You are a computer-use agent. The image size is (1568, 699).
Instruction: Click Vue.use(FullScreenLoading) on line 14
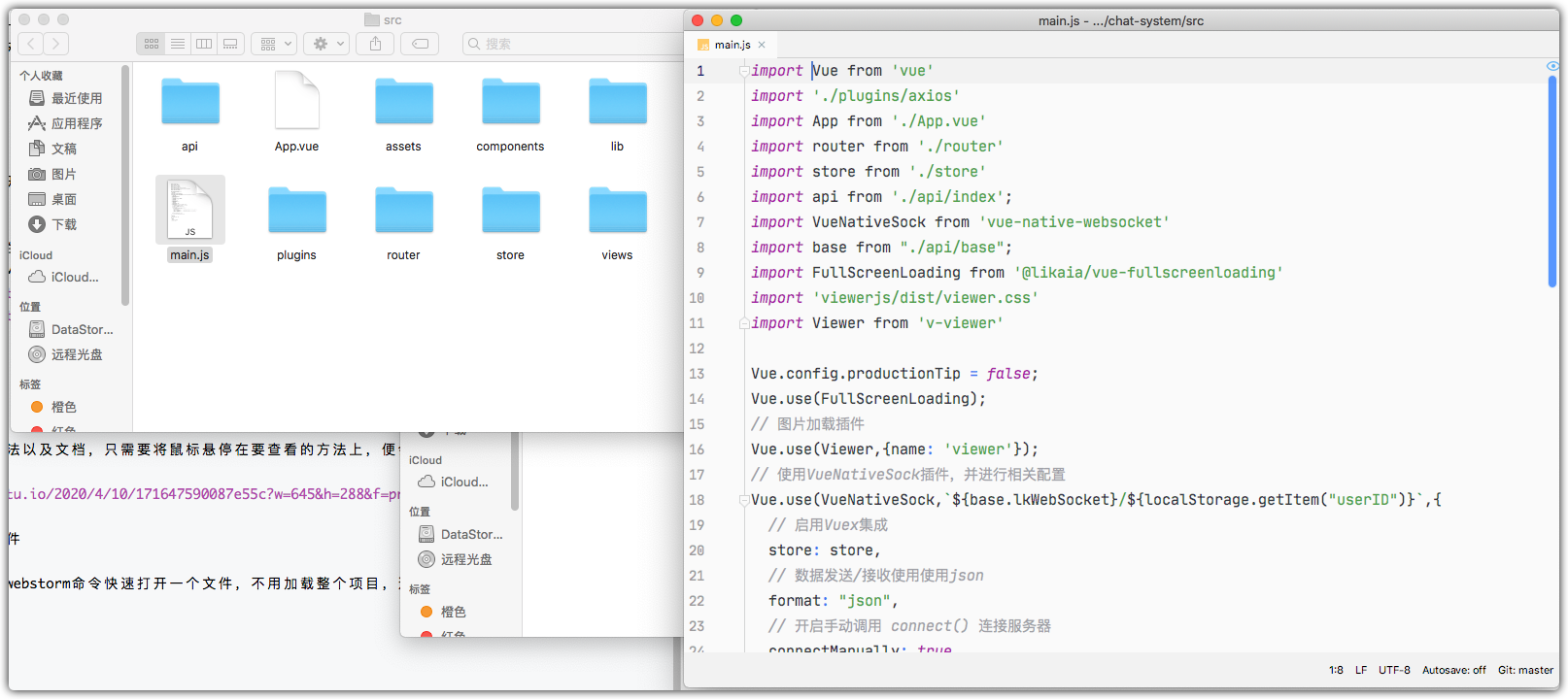click(x=869, y=399)
